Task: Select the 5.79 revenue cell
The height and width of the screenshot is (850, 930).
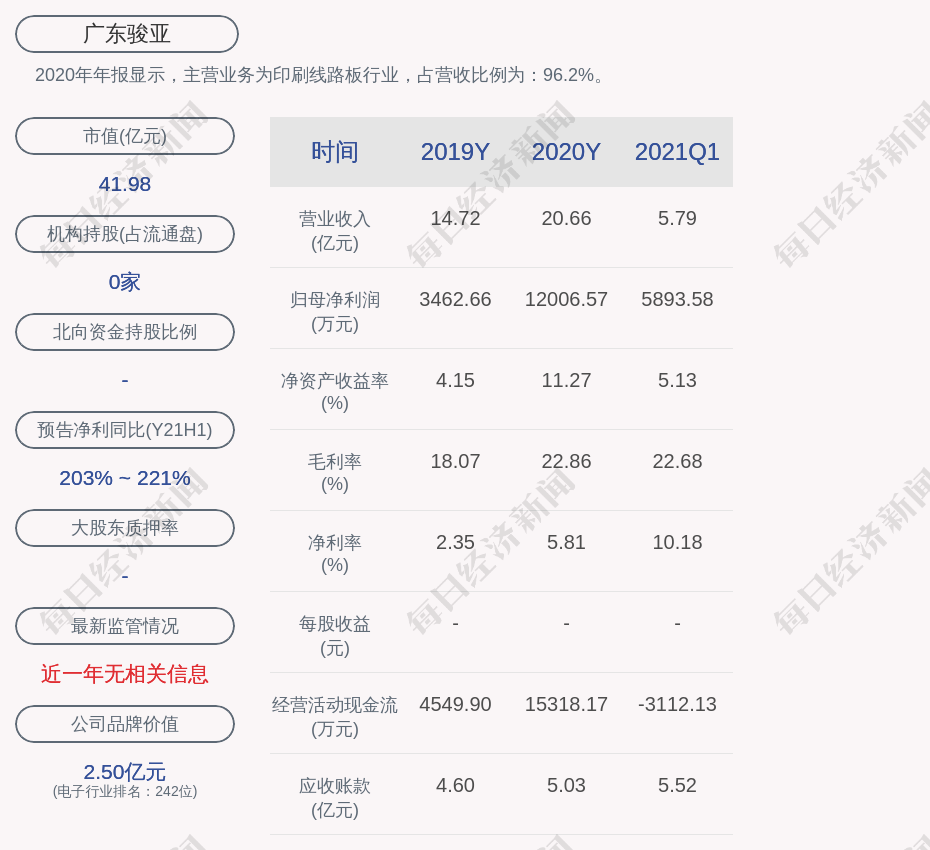Action: 677,218
